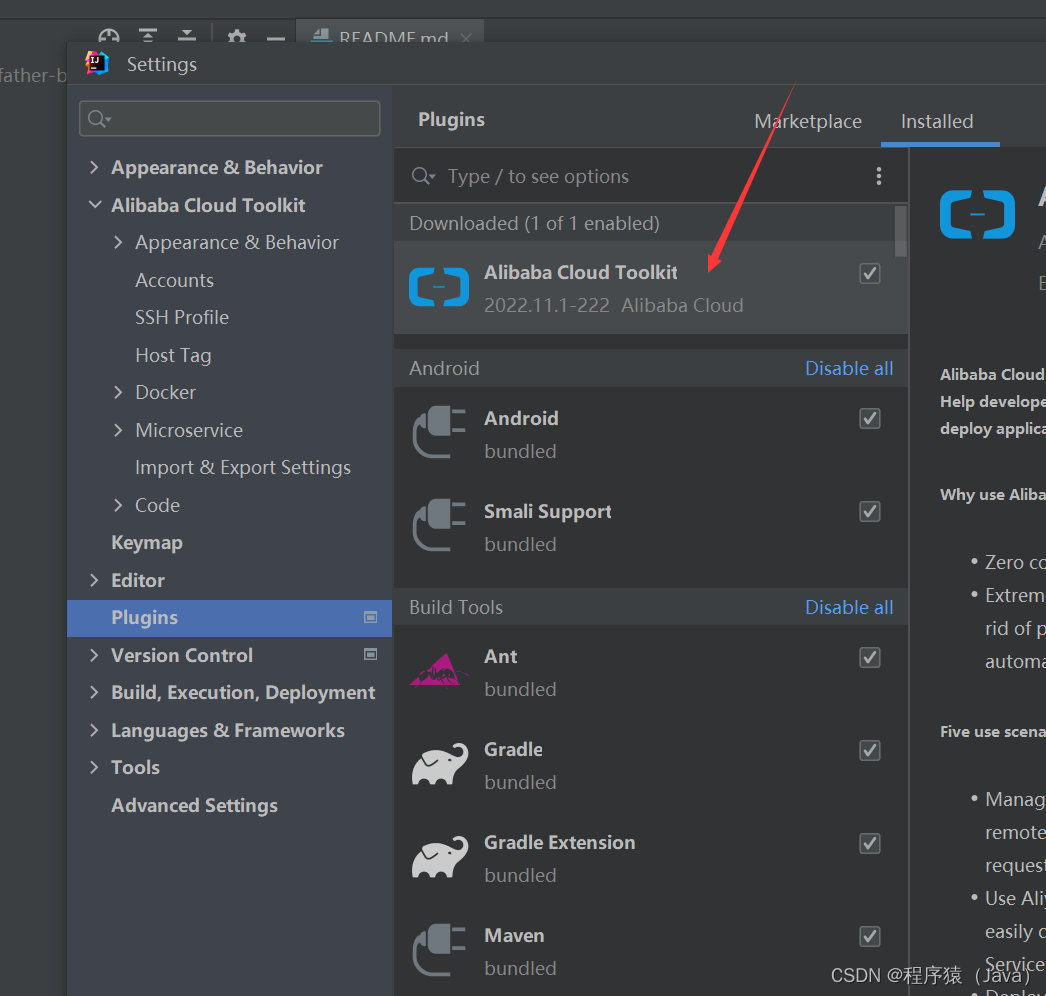Click the plugin list scrollbar thumb
The image size is (1046, 996).
coord(901,231)
